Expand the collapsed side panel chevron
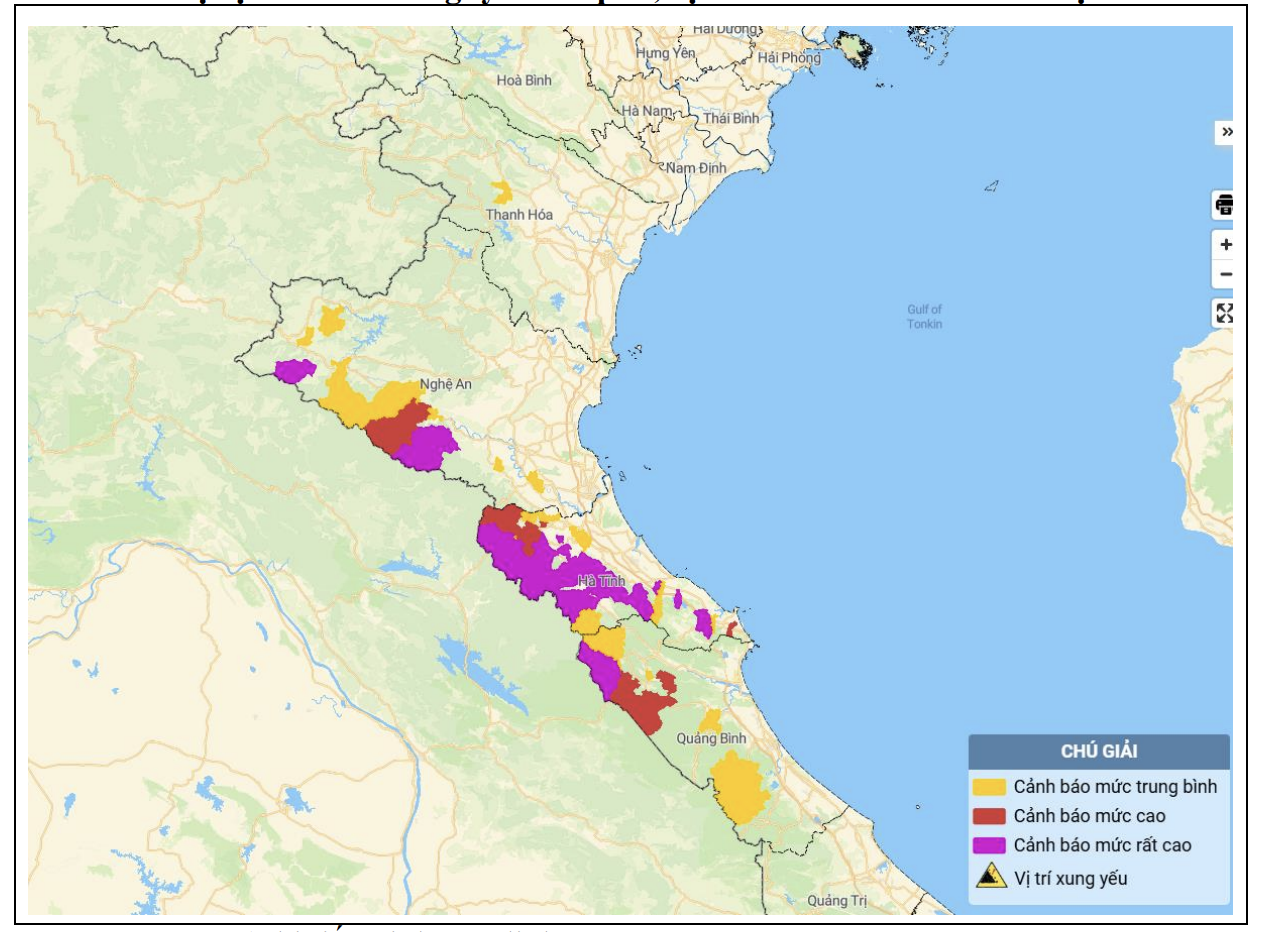 click(1225, 132)
